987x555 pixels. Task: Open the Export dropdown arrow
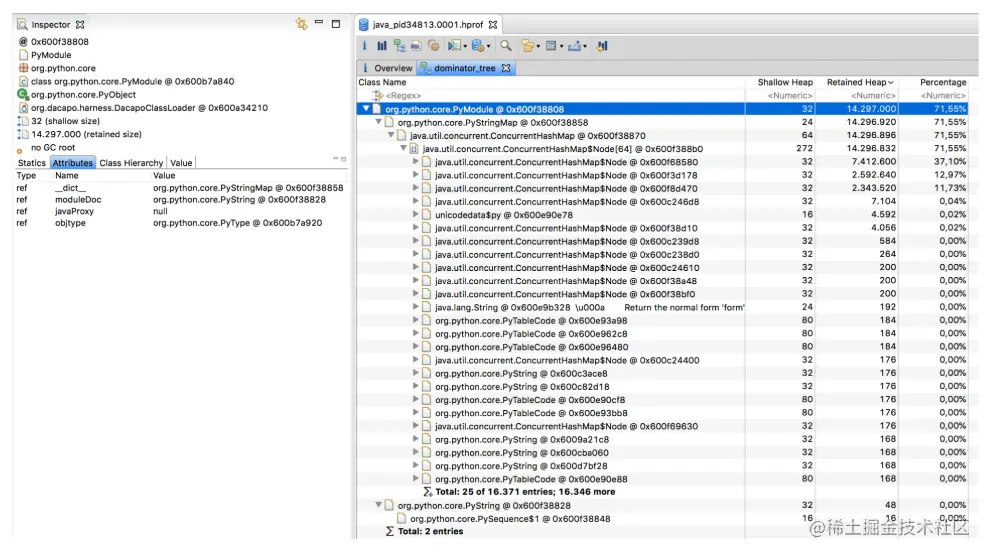click(x=585, y=47)
